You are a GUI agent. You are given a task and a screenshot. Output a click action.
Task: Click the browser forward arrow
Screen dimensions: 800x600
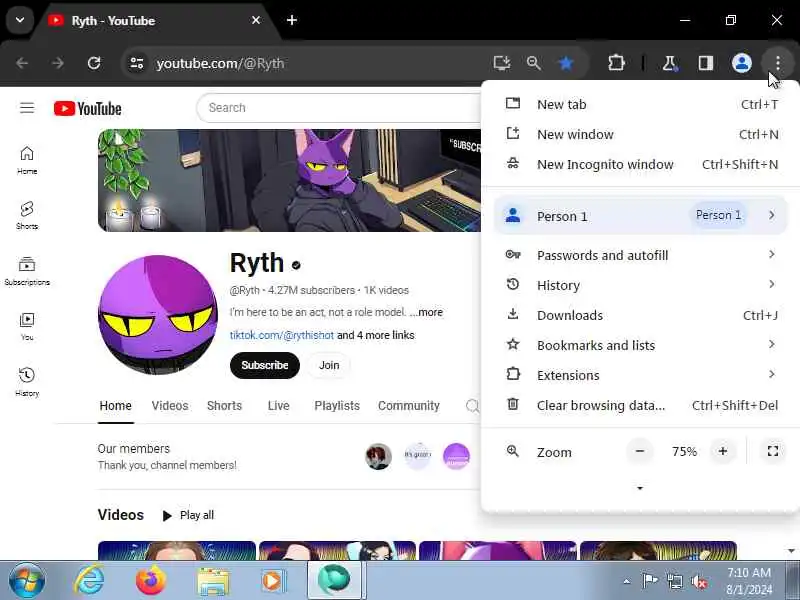[x=58, y=63]
